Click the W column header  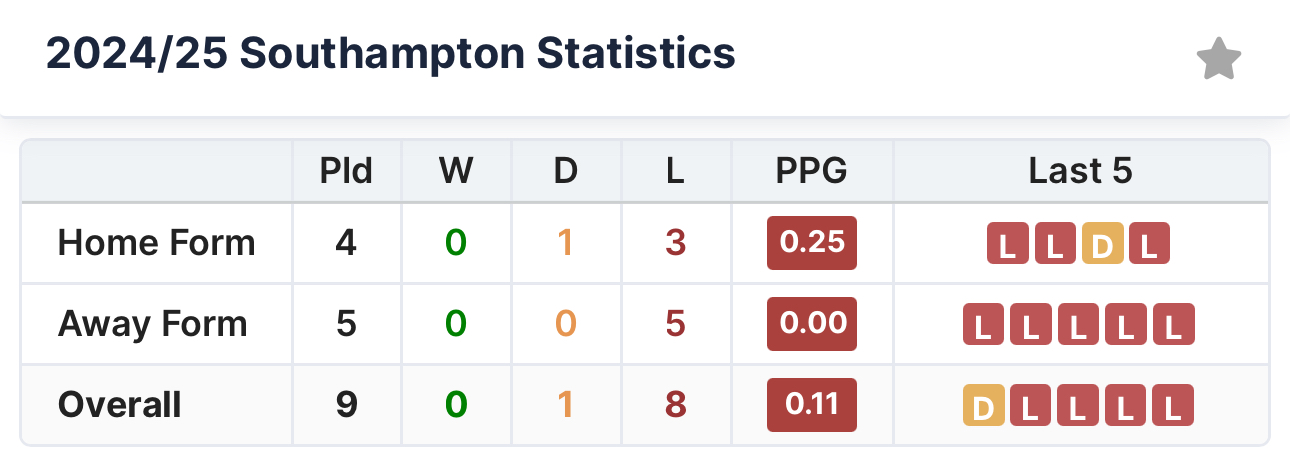(456, 171)
